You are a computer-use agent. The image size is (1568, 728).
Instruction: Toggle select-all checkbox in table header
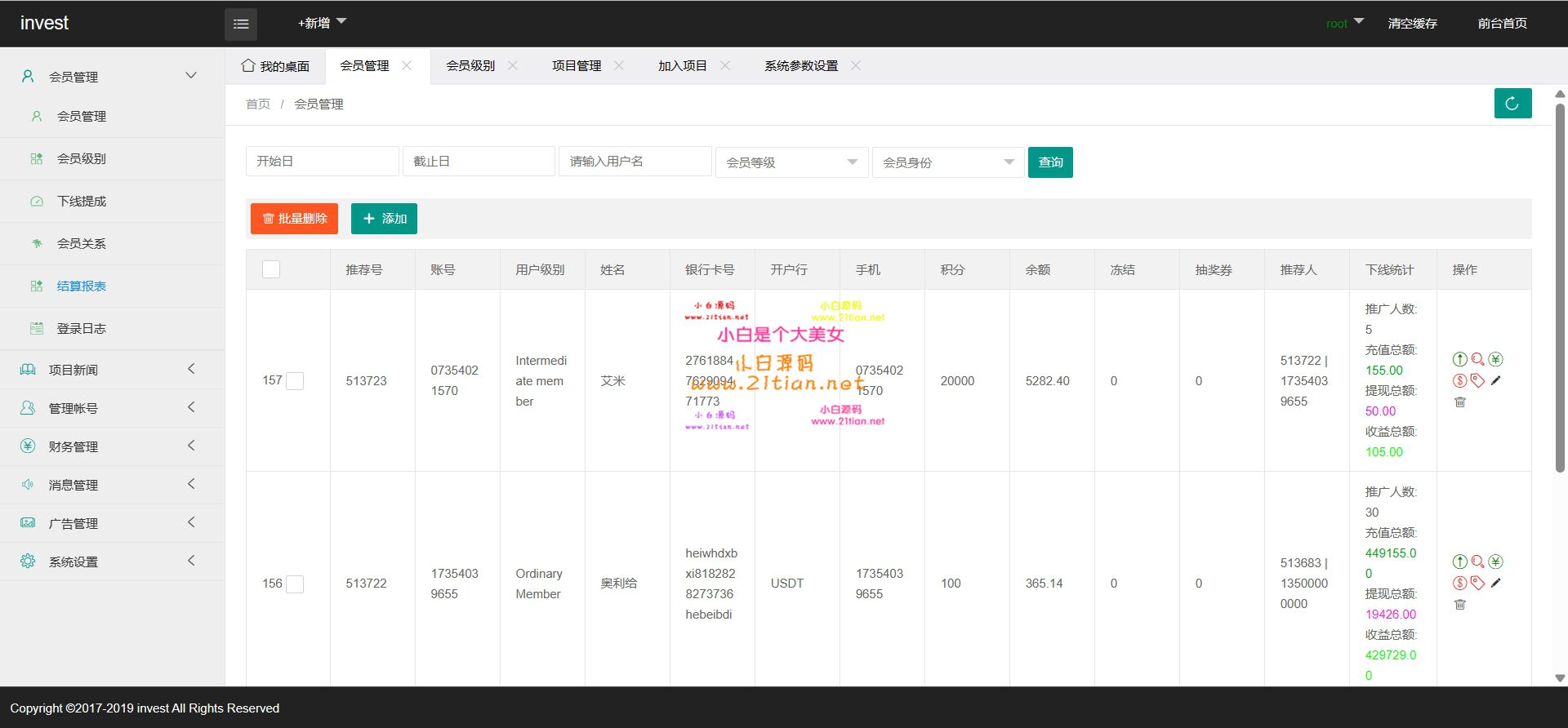tap(271, 269)
